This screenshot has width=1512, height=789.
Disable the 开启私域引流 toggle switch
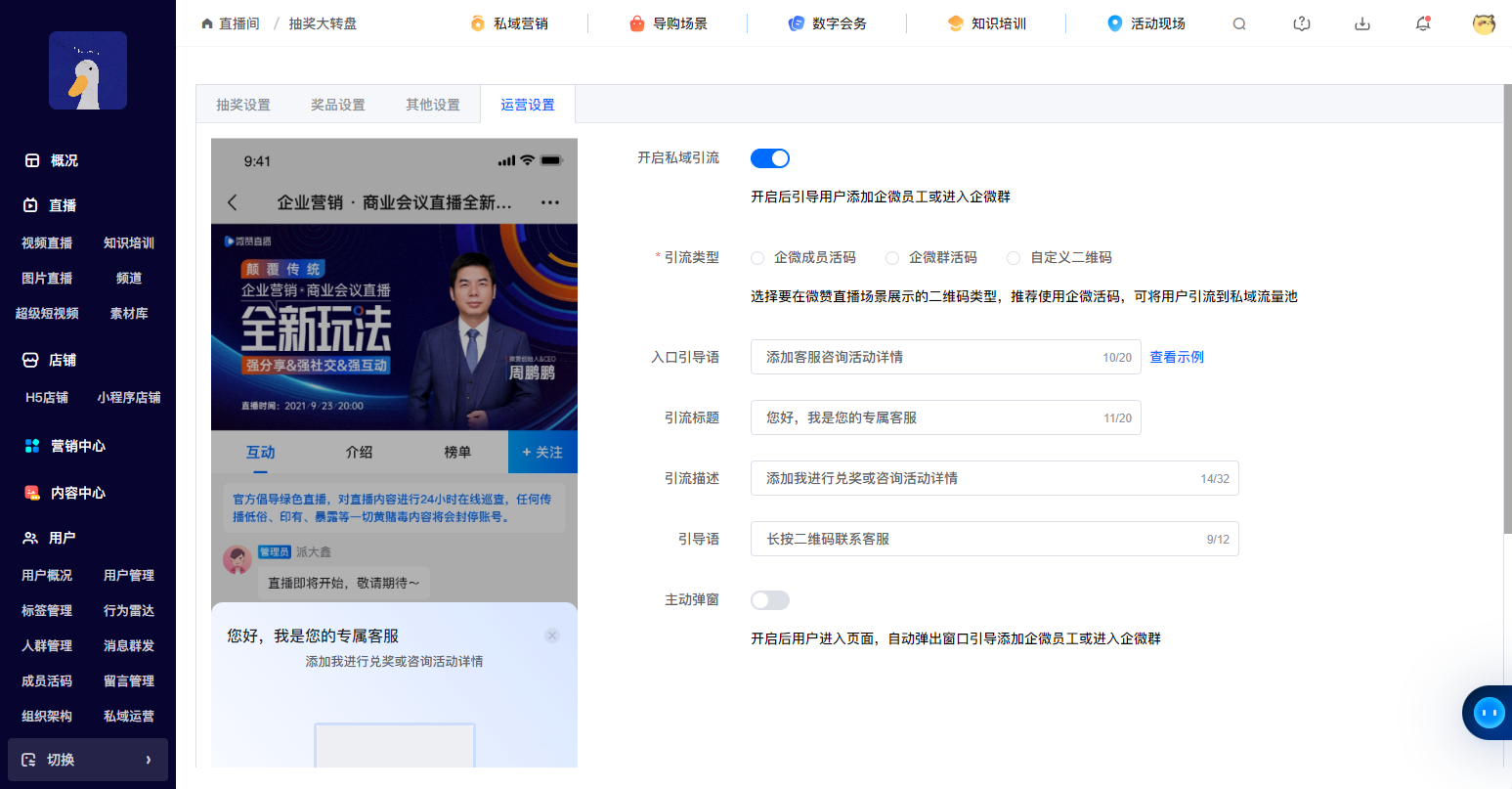pos(770,158)
